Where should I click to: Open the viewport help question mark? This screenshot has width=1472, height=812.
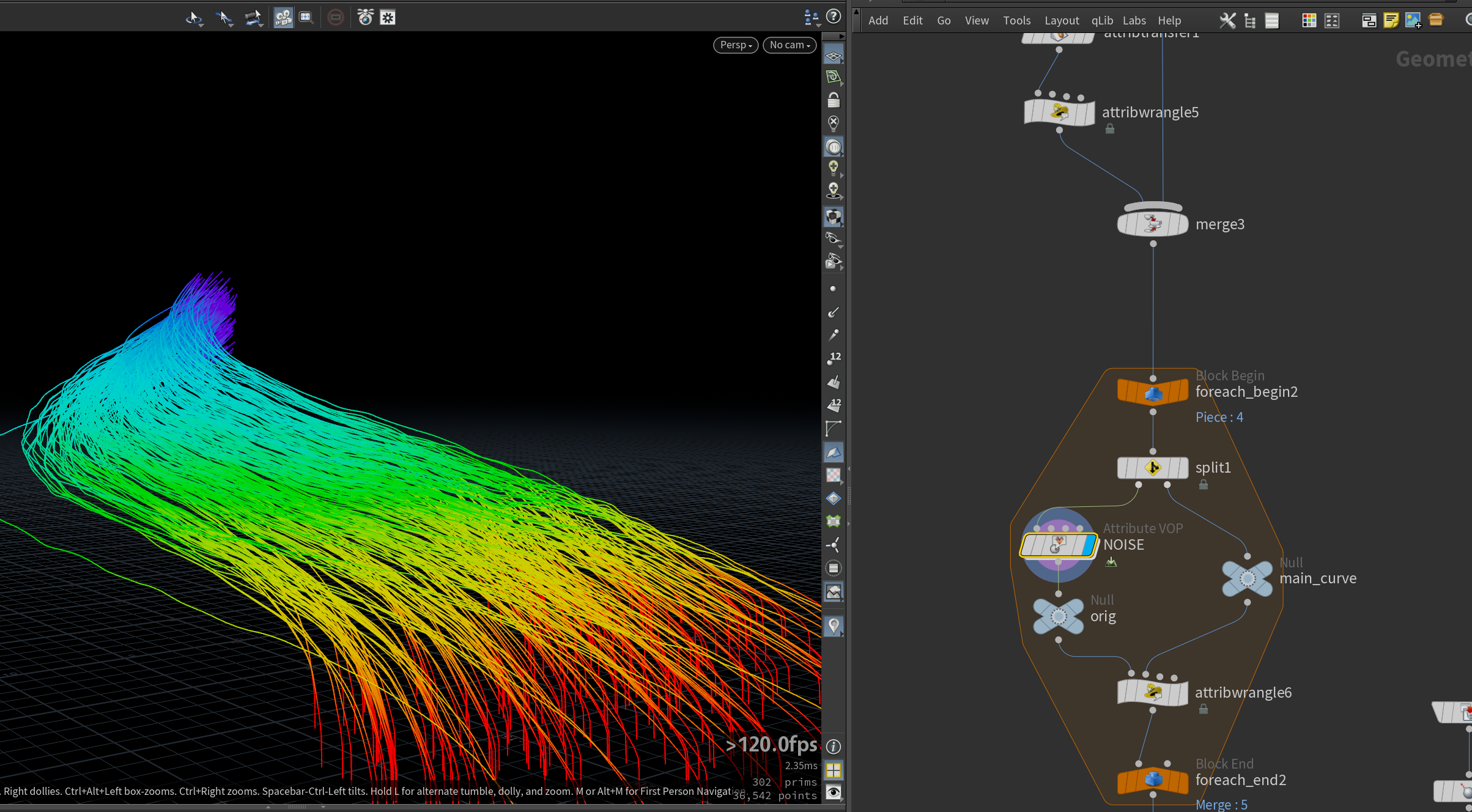(x=834, y=17)
